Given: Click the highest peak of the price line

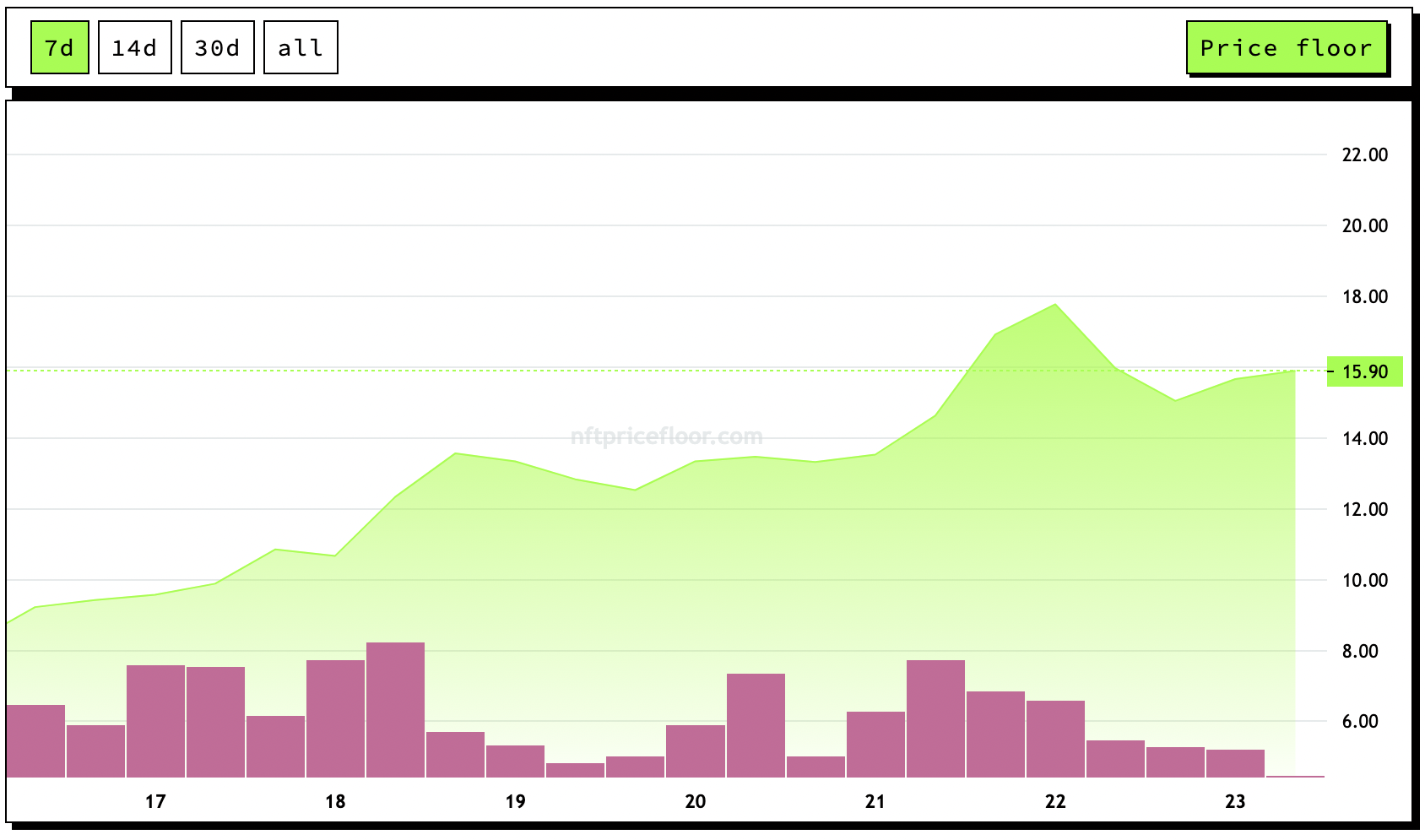Looking at the screenshot, I should pos(1055,305).
